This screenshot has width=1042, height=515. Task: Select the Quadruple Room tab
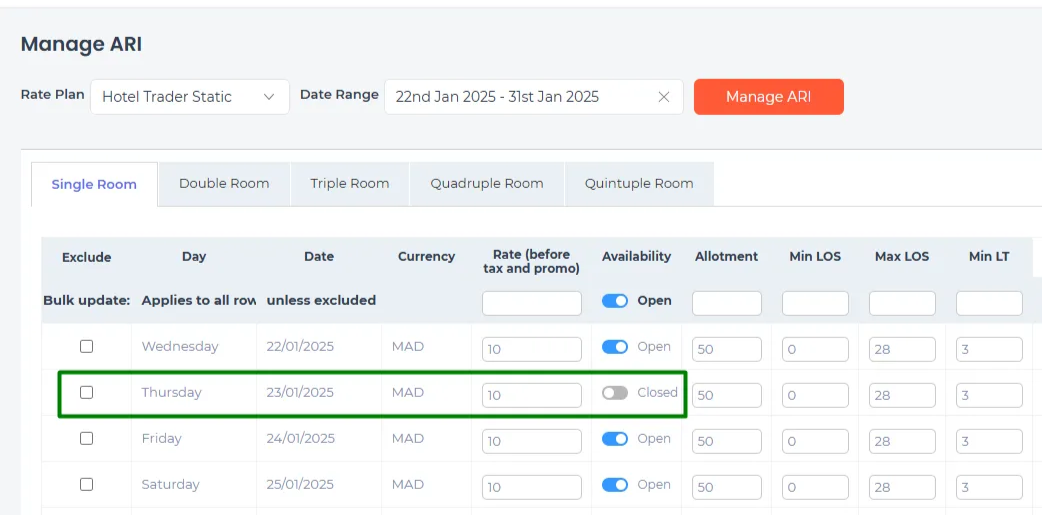tap(486, 184)
